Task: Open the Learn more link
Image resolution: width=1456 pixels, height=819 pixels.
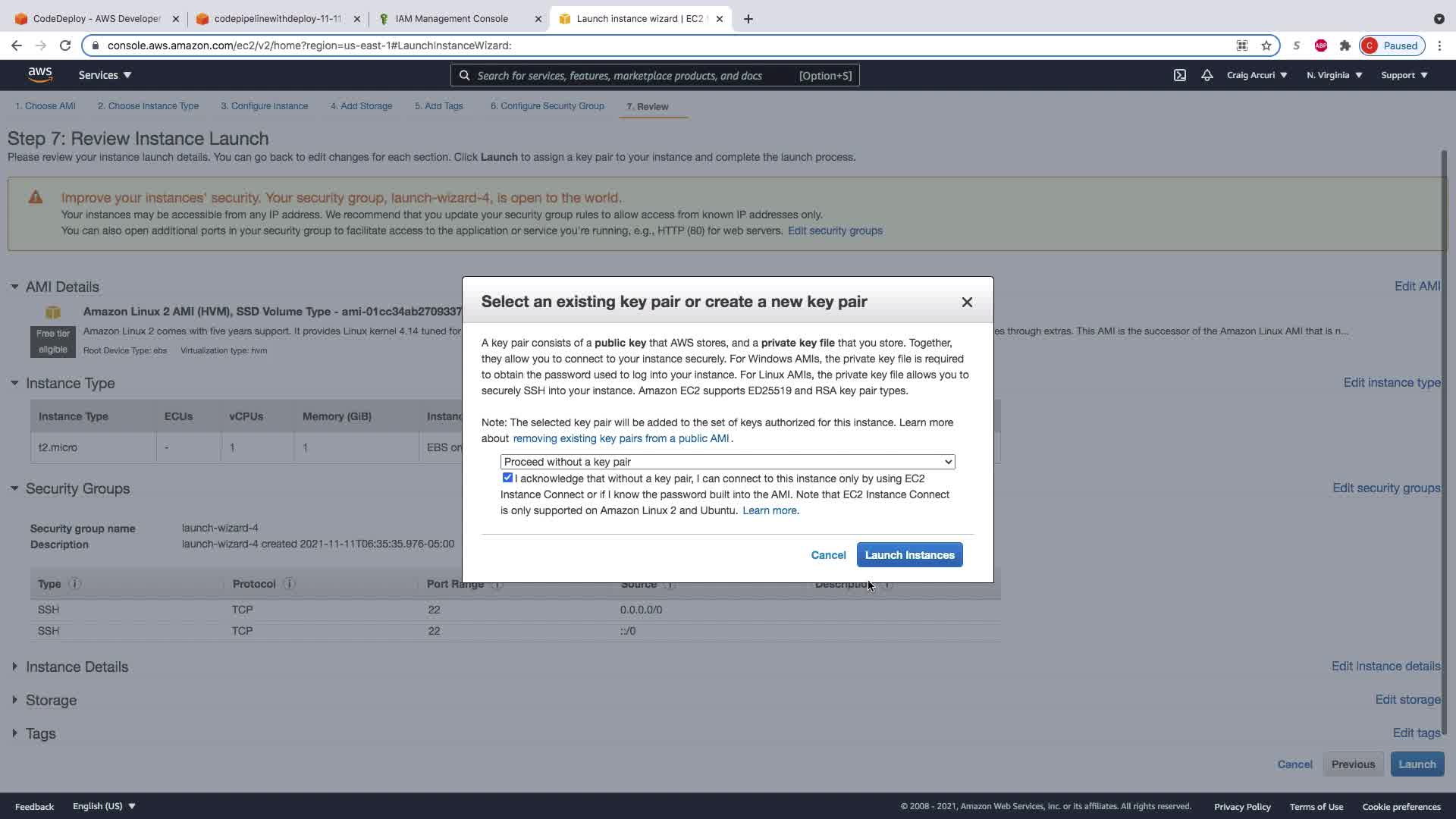Action: pos(770,510)
